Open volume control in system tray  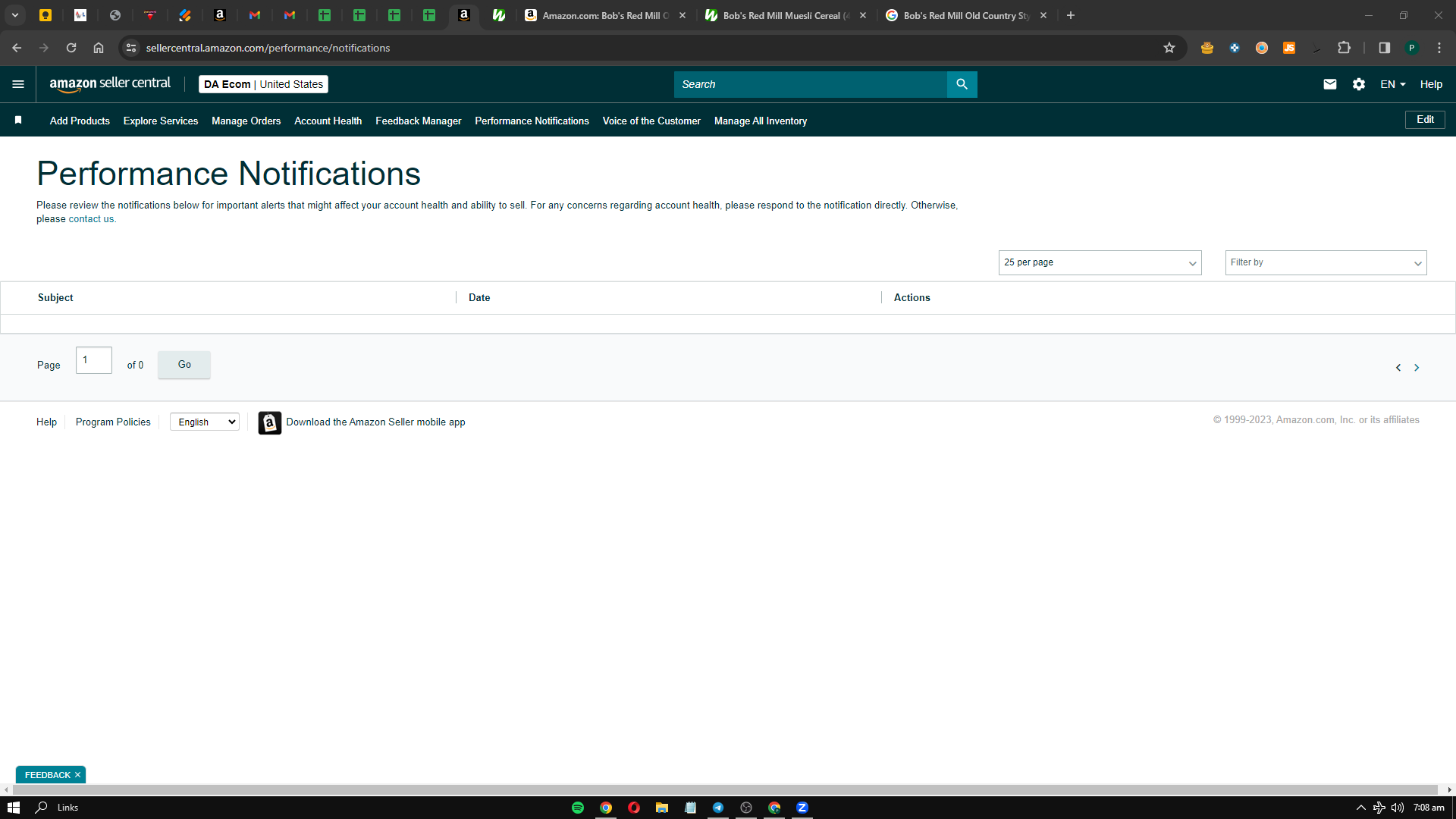[x=1398, y=808]
